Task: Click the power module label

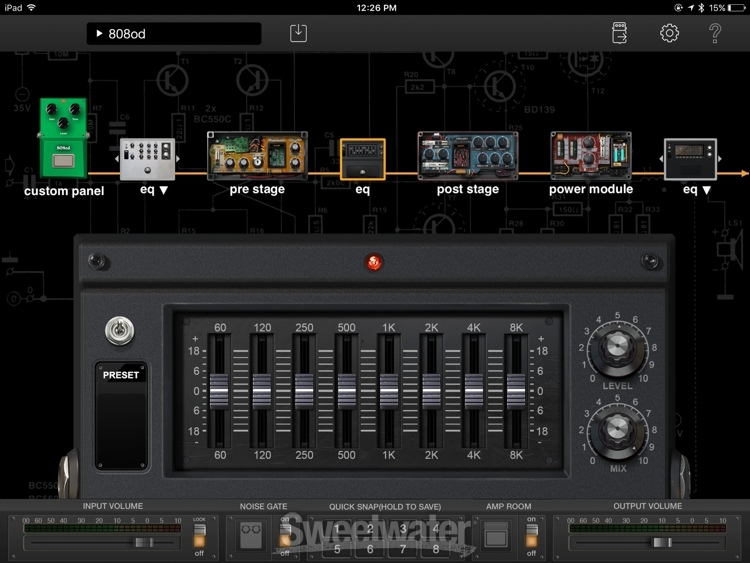Action: tap(591, 189)
